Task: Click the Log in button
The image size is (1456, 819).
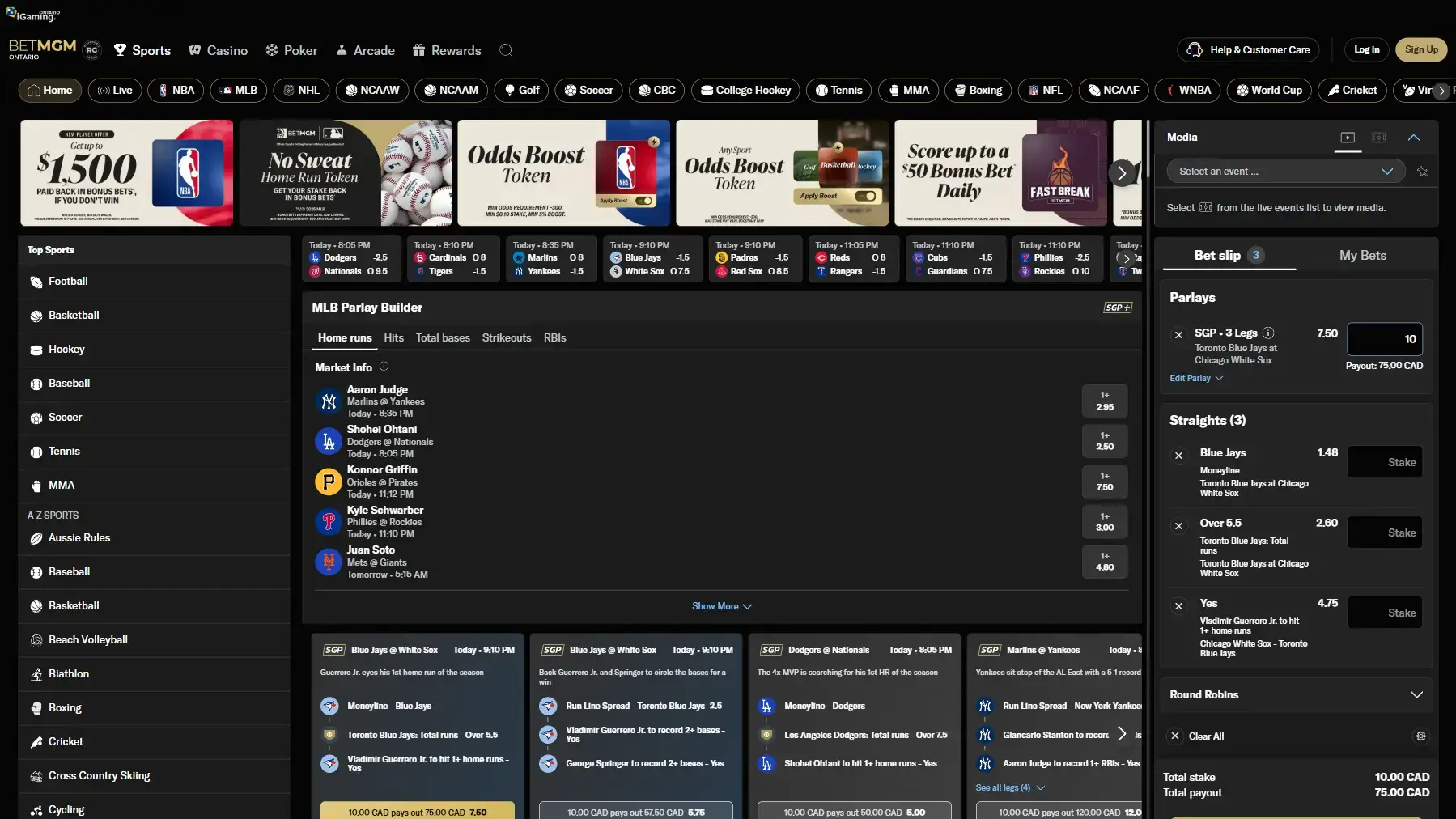Action: click(x=1366, y=49)
